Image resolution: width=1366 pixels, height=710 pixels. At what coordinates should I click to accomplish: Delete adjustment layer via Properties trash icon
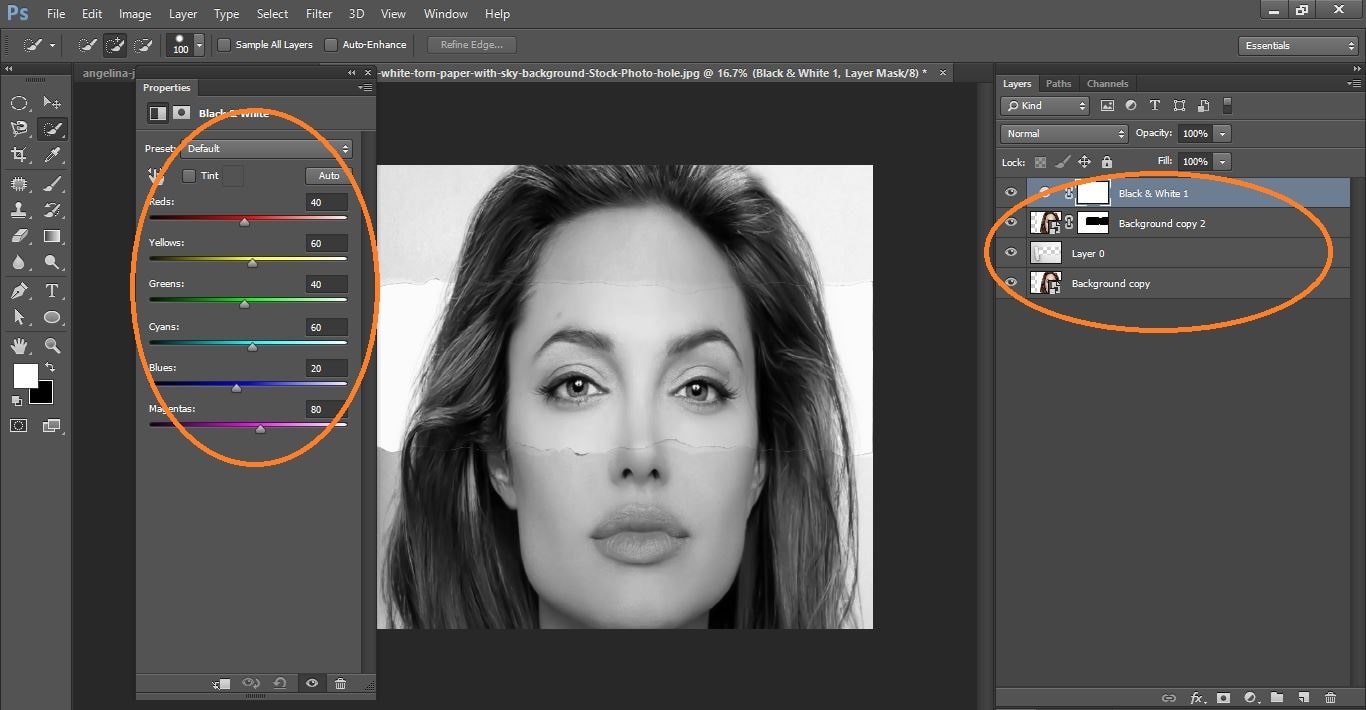point(340,683)
